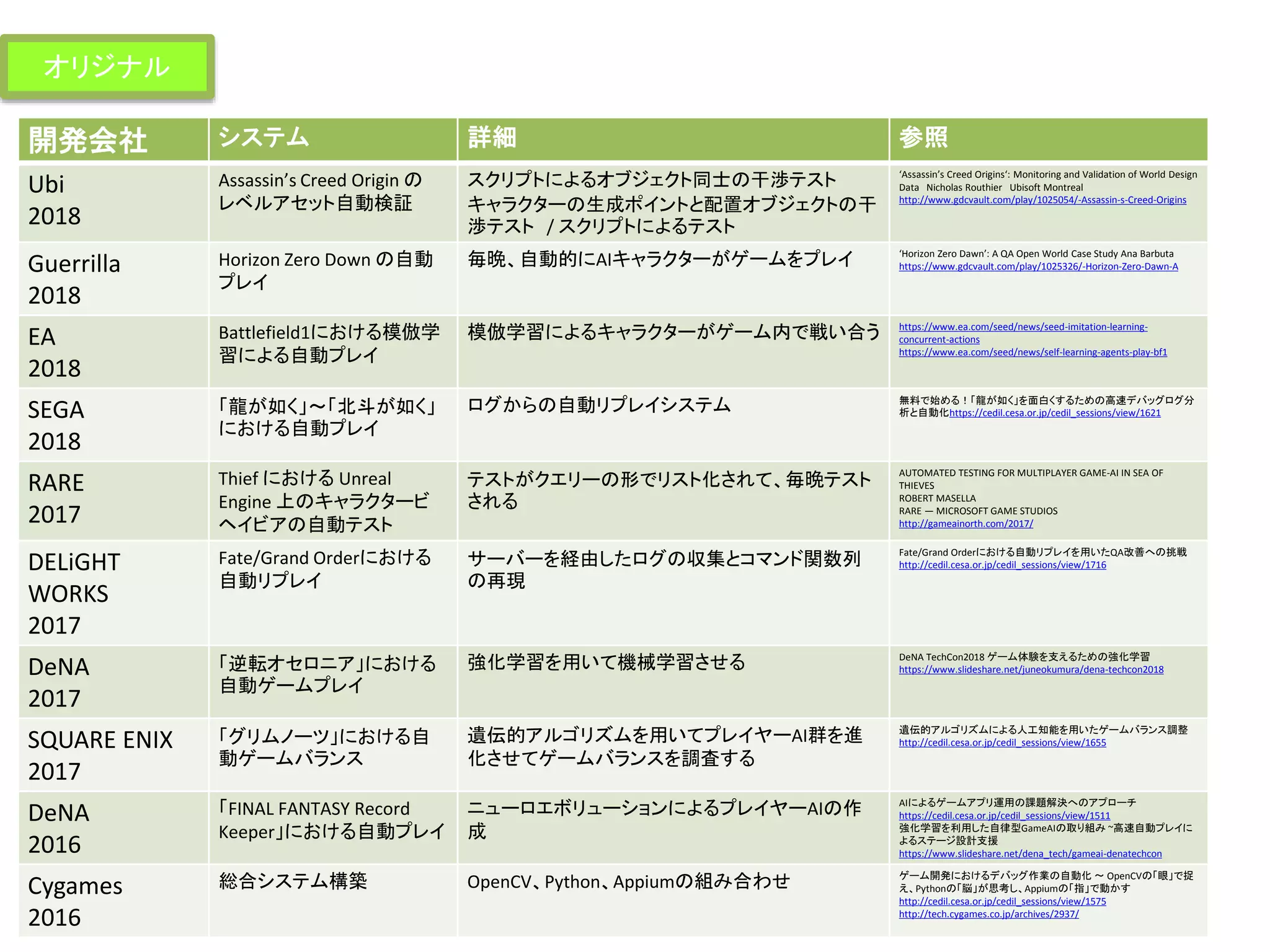
Task: Click the 強化学習を用いて機械学習させる detail text
Action: [606, 662]
